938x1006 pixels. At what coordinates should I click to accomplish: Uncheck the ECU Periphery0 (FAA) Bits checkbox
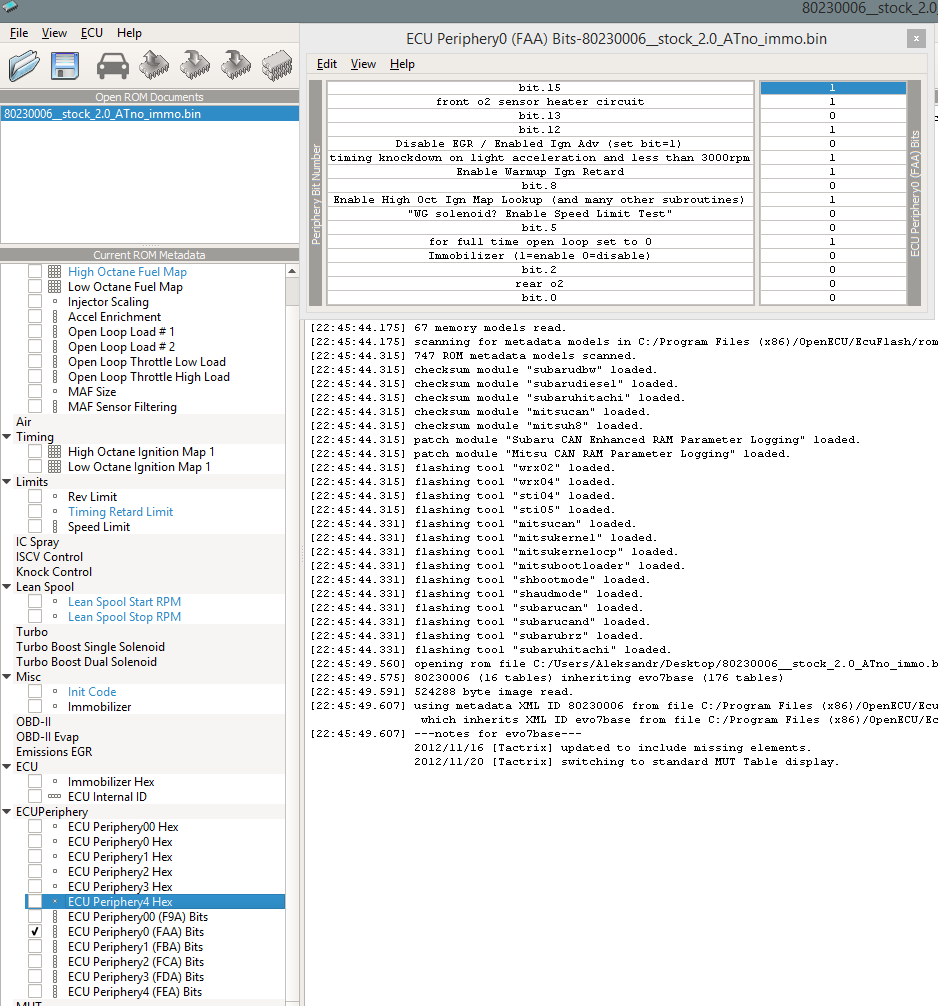[x=35, y=932]
